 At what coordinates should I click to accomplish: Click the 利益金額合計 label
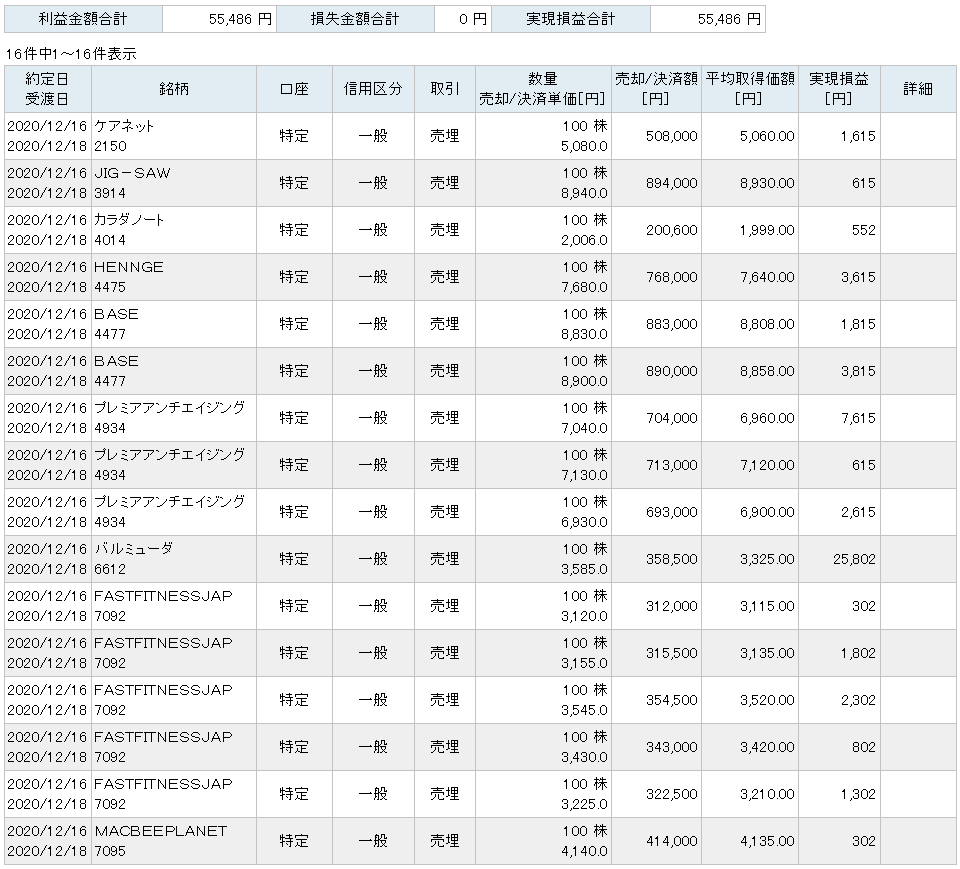83,19
